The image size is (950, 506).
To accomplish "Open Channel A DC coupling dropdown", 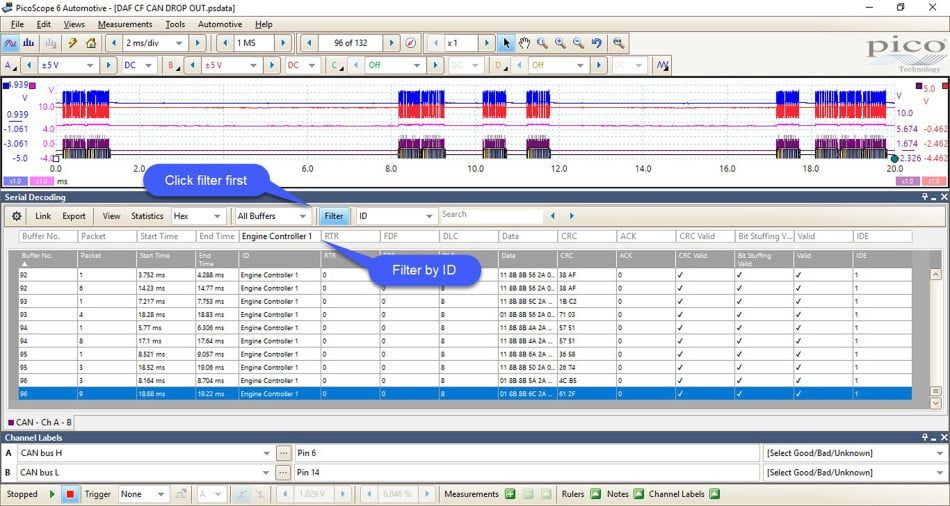I will tap(149, 65).
